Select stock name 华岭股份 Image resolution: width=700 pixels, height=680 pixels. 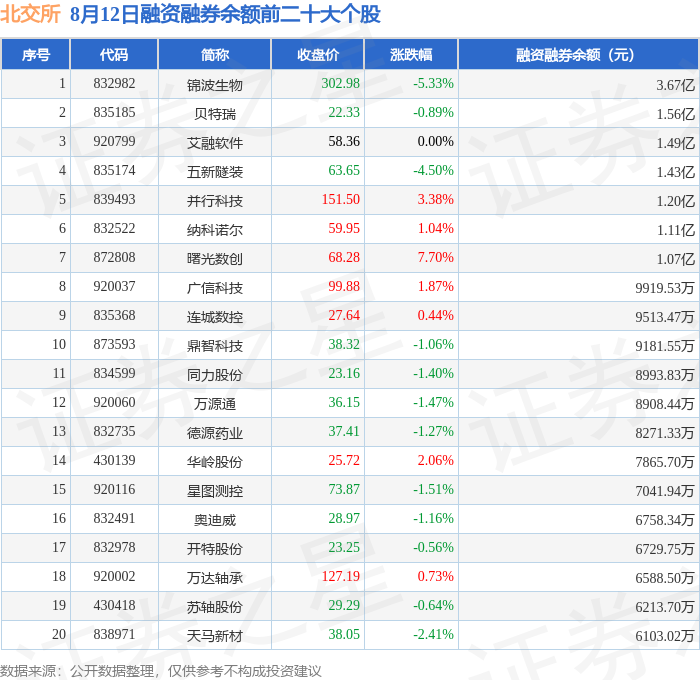tap(215, 462)
